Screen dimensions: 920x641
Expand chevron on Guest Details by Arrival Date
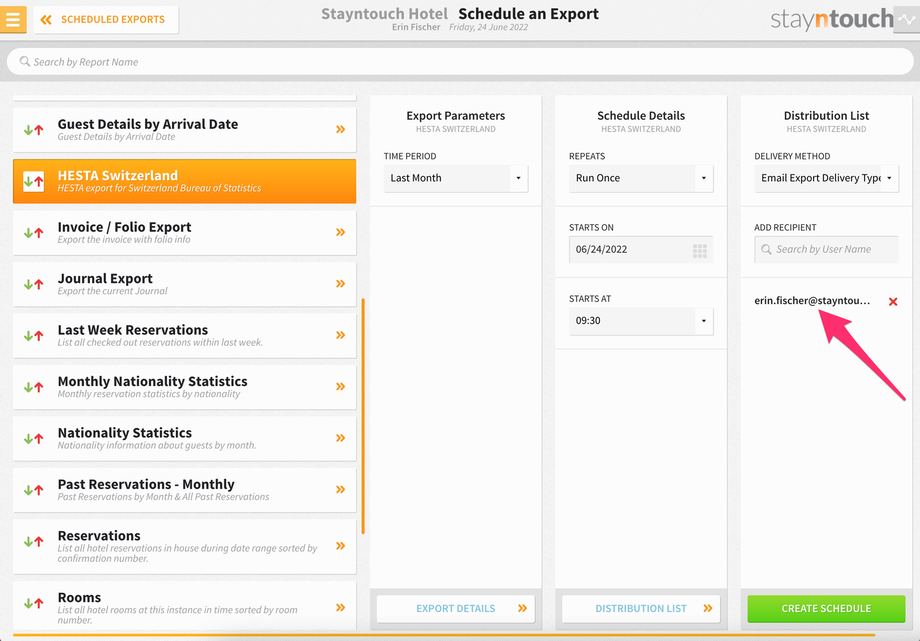pyautogui.click(x=340, y=129)
